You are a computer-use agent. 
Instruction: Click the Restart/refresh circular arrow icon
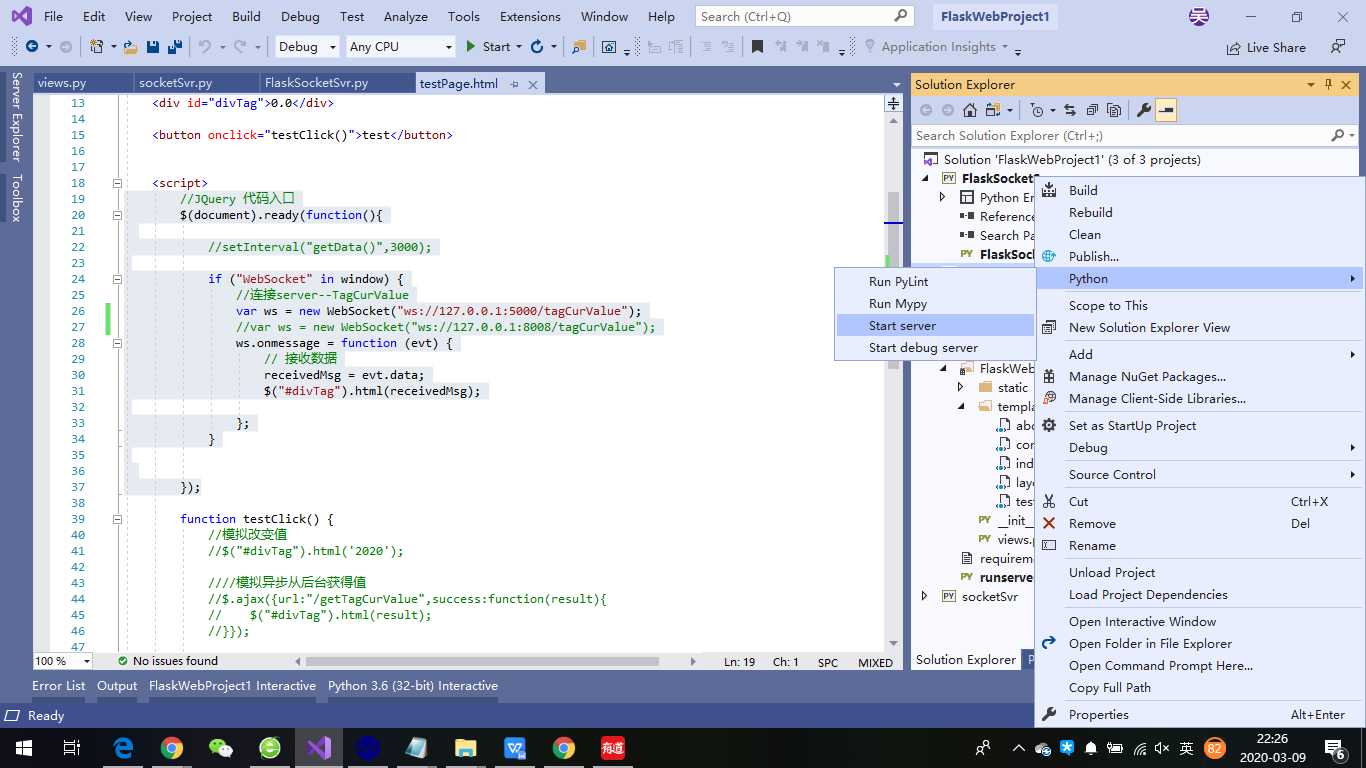tap(538, 47)
